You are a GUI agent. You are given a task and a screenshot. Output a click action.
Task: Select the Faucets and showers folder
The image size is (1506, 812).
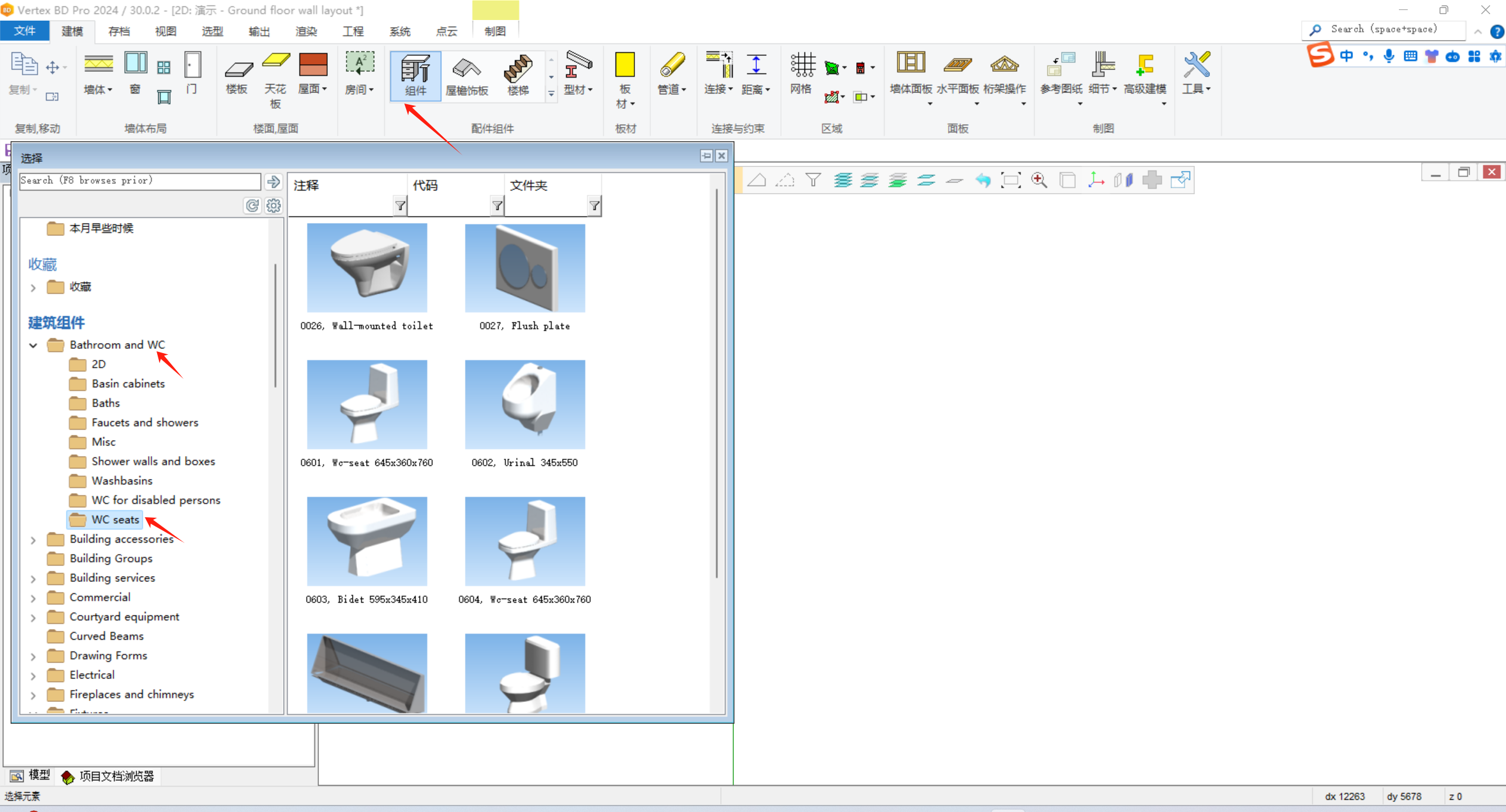click(134, 422)
